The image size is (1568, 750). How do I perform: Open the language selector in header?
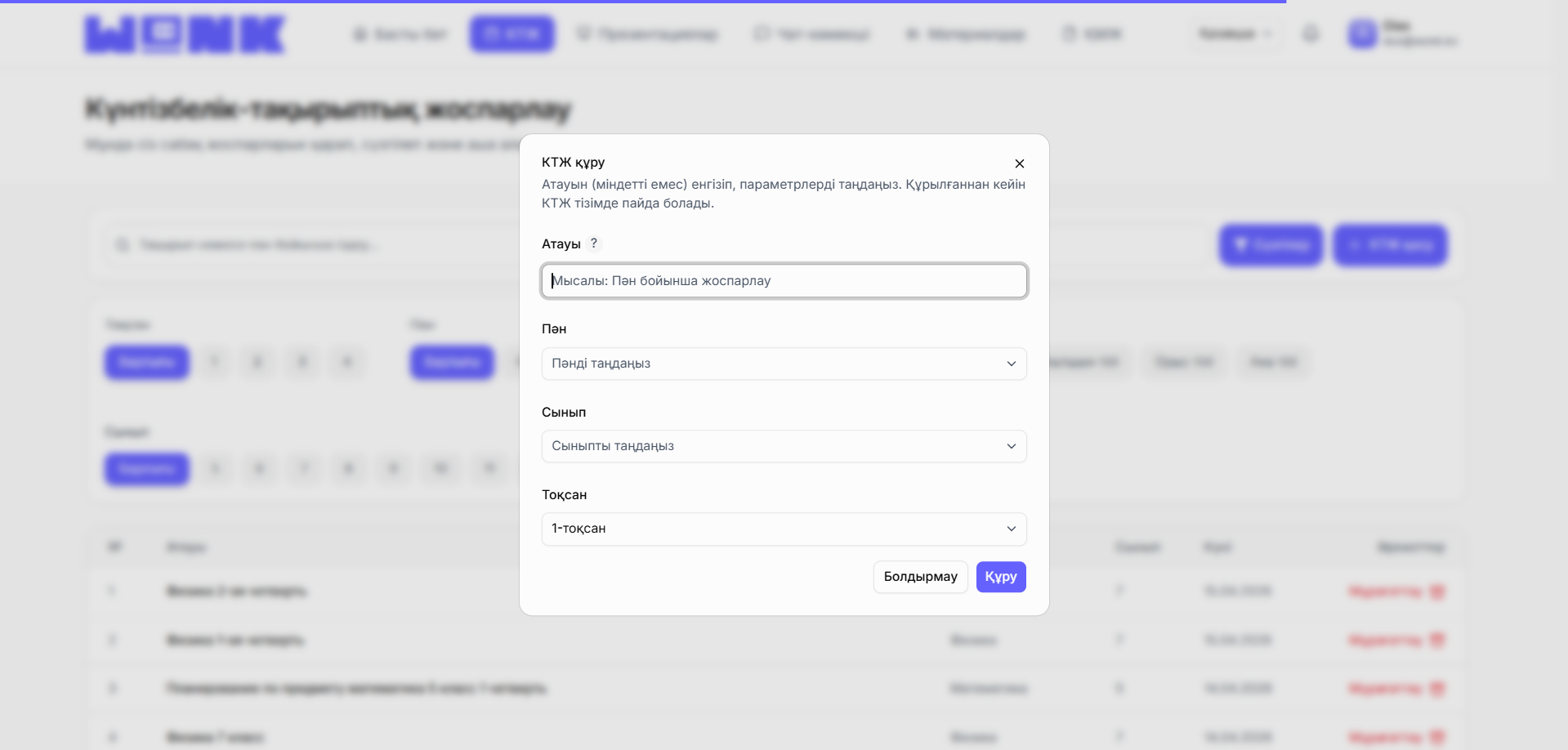(1235, 34)
